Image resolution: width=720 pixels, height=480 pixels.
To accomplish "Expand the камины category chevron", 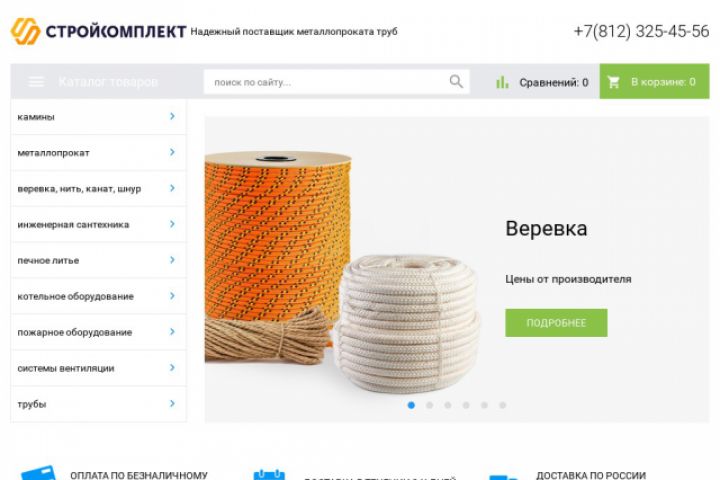I will (172, 116).
